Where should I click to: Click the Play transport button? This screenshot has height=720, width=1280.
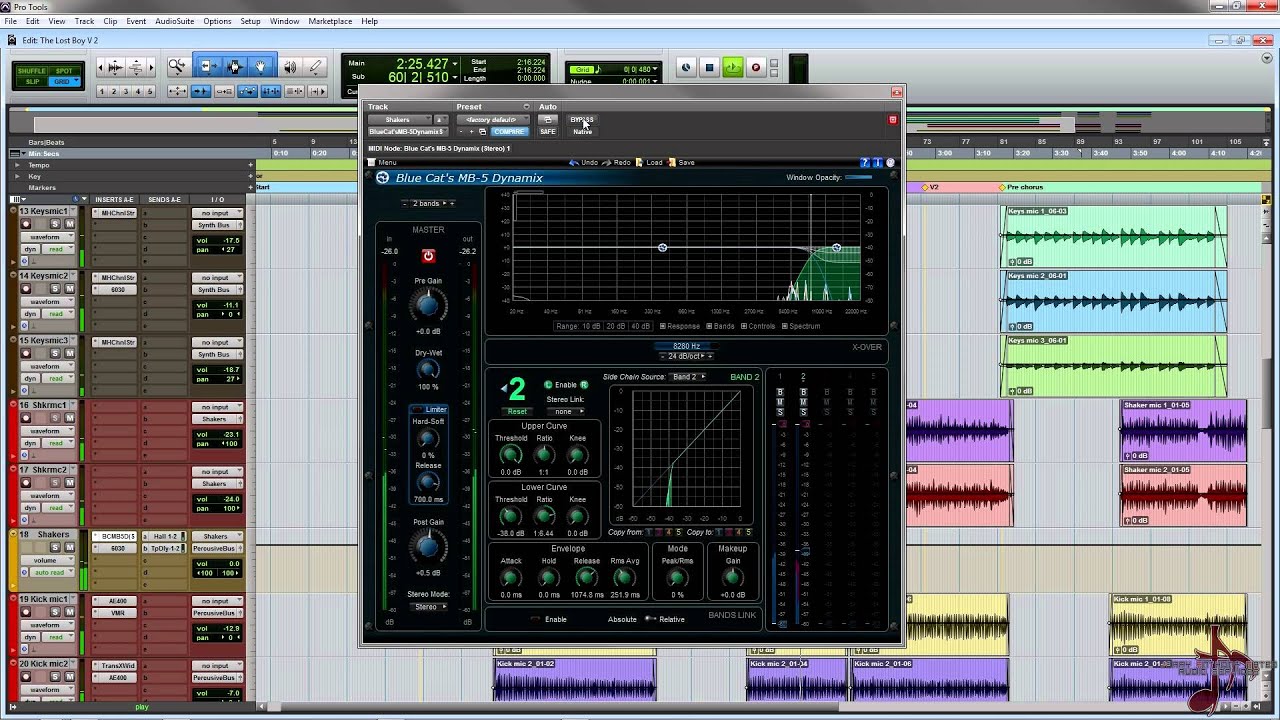click(733, 68)
